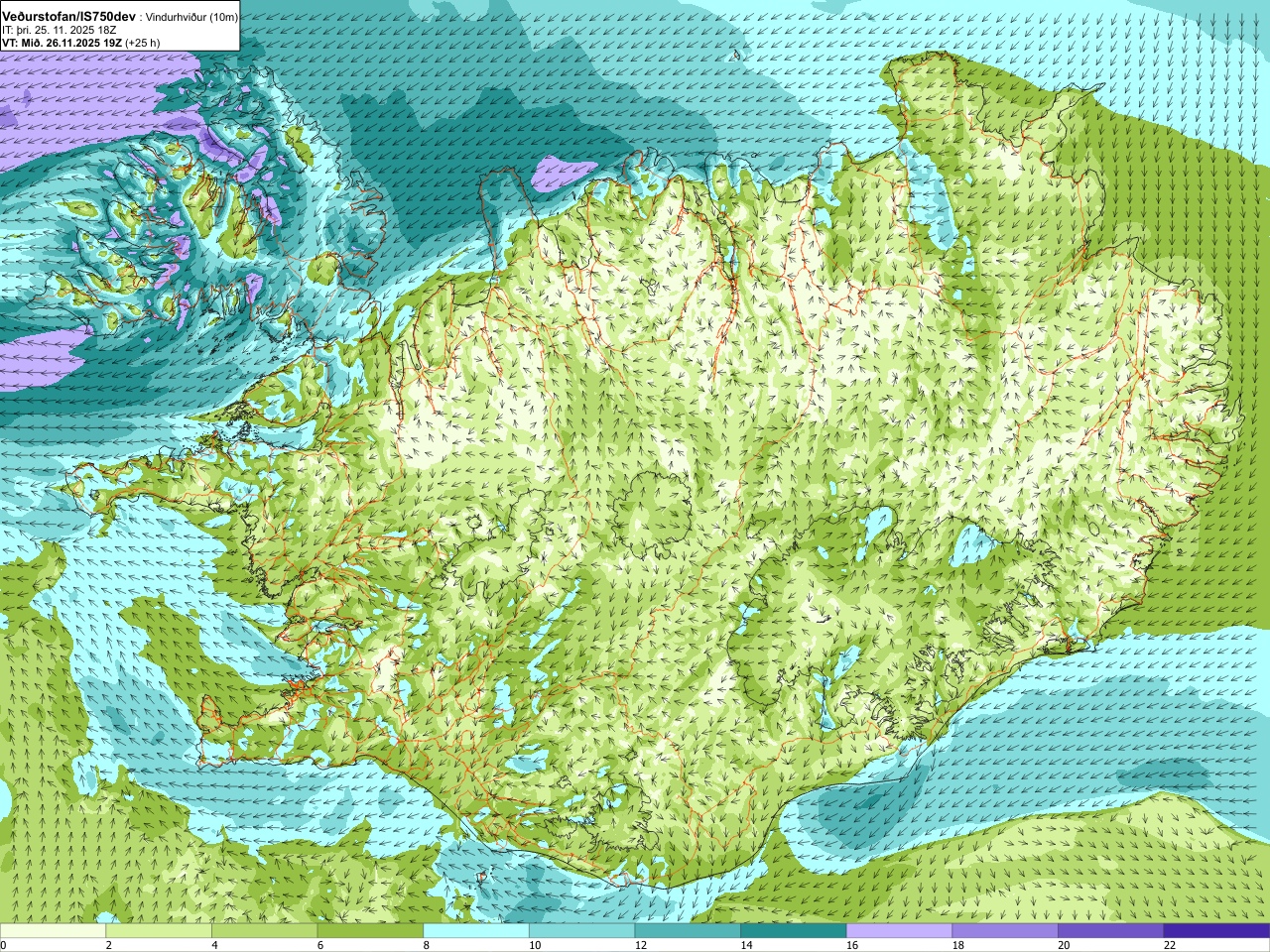Pick the lavender swatch between 16 and 18
This screenshot has width=1270, height=952.
tap(899, 931)
